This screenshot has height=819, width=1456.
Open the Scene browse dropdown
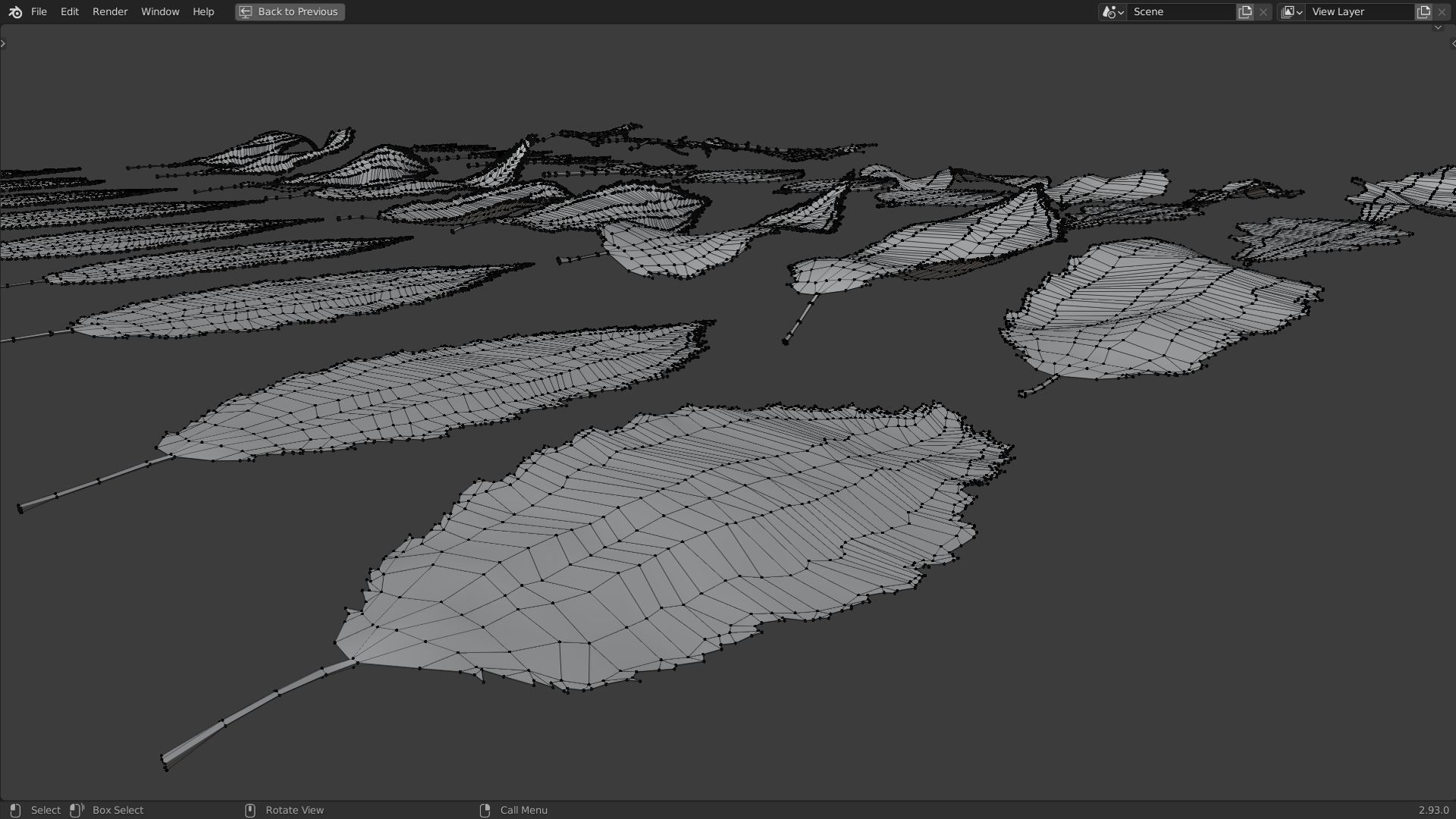[1112, 12]
